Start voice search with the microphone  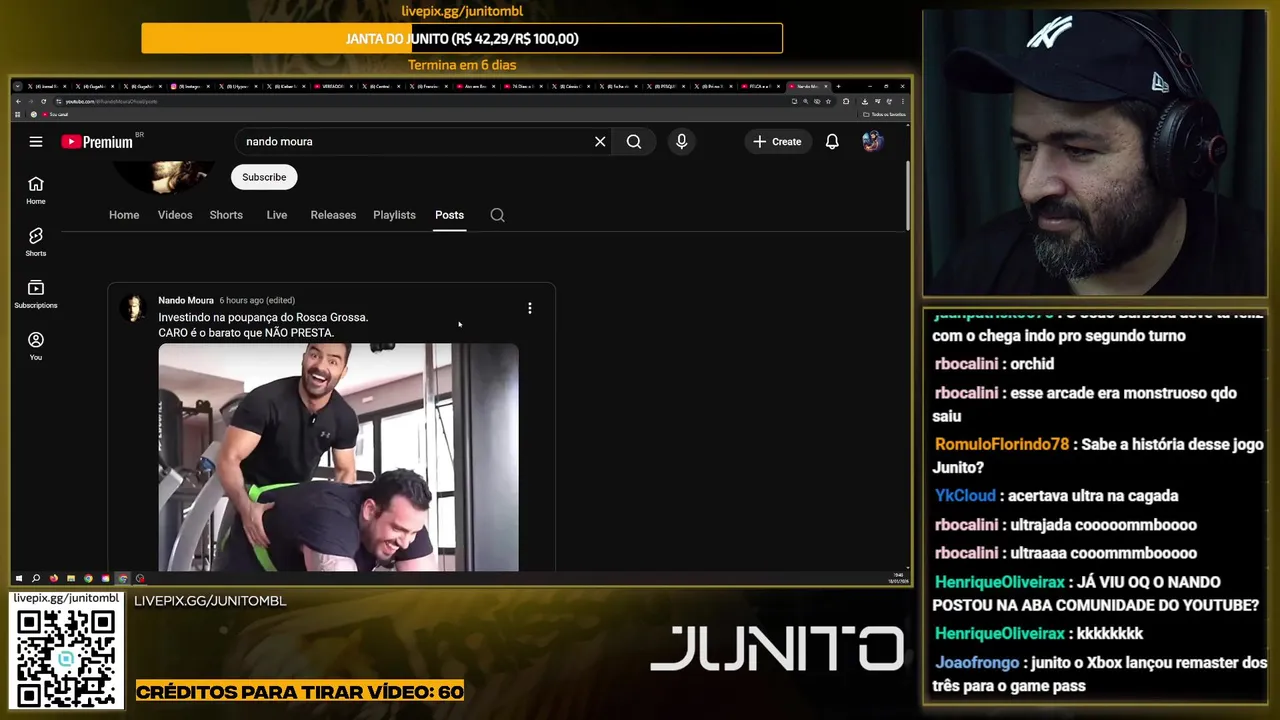point(682,142)
